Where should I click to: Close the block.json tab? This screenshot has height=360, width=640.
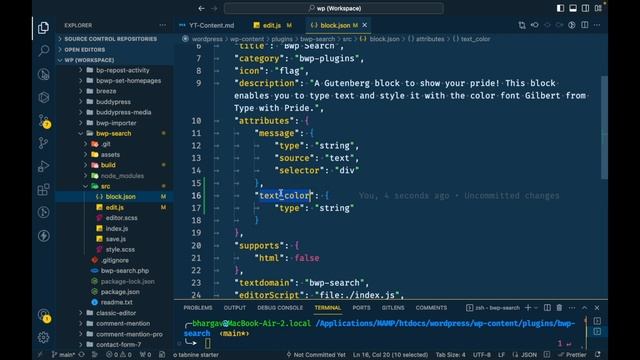pyautogui.click(x=364, y=25)
